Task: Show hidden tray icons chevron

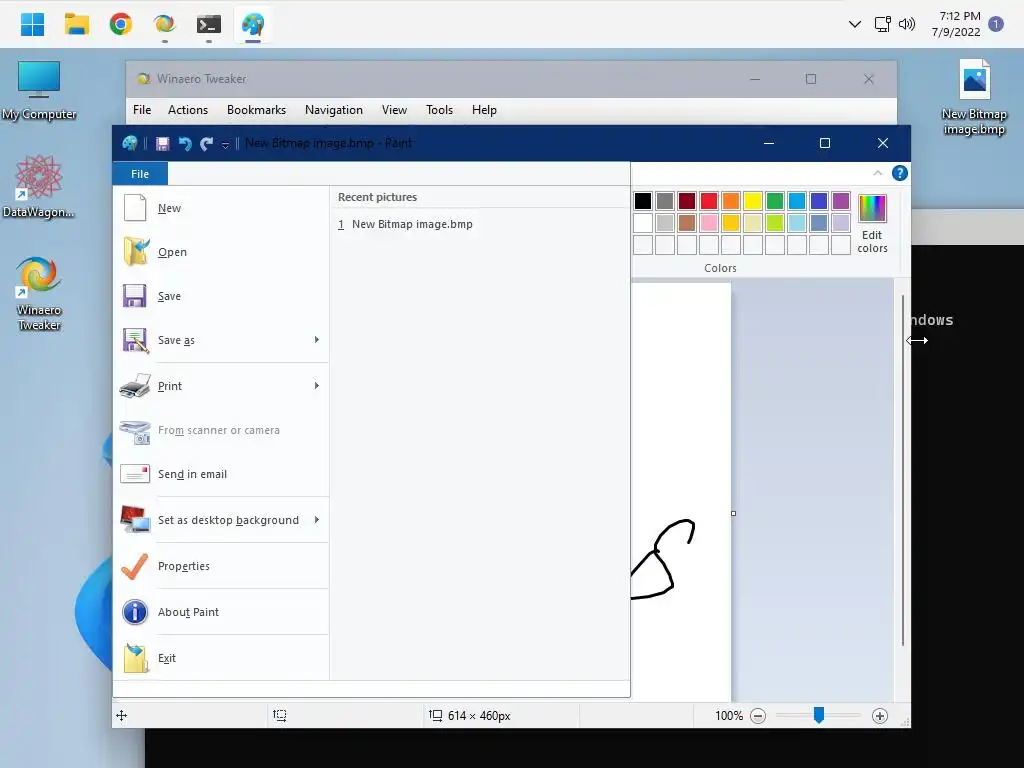Action: (x=854, y=24)
